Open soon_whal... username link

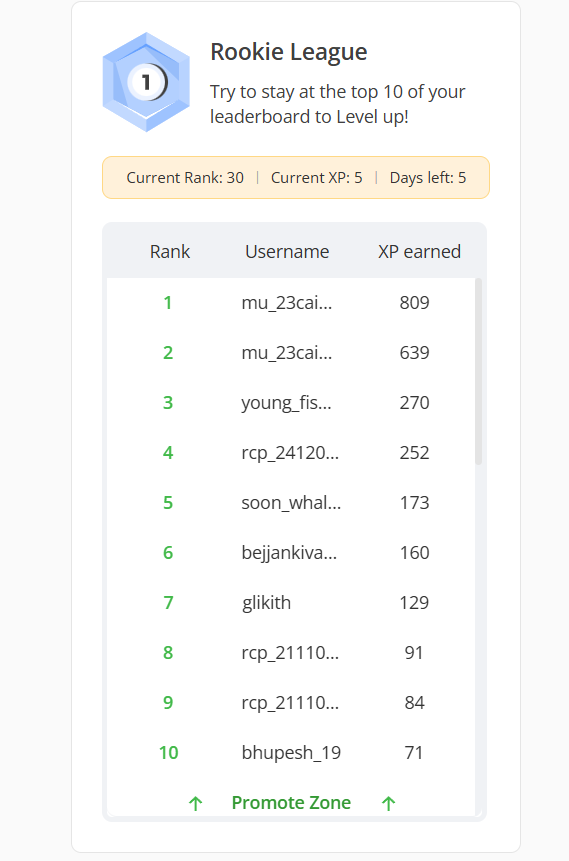click(x=291, y=502)
